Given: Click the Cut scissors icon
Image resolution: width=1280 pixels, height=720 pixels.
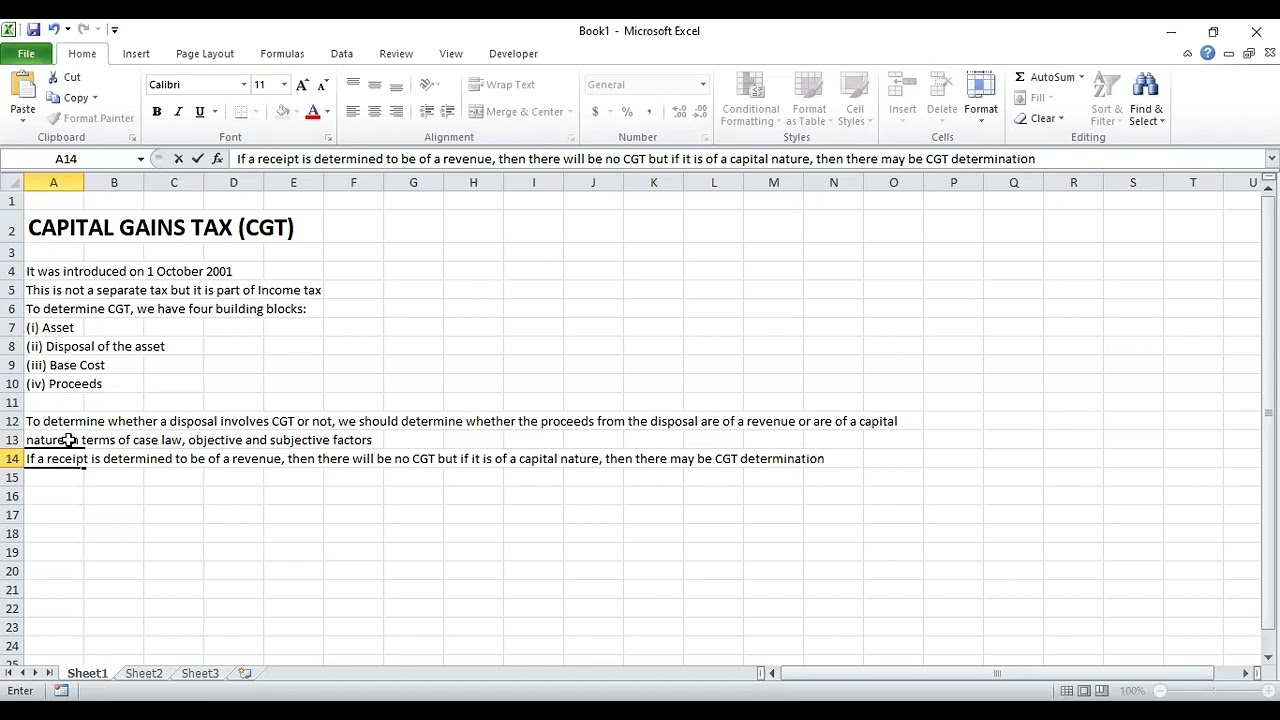Looking at the screenshot, I should [54, 77].
